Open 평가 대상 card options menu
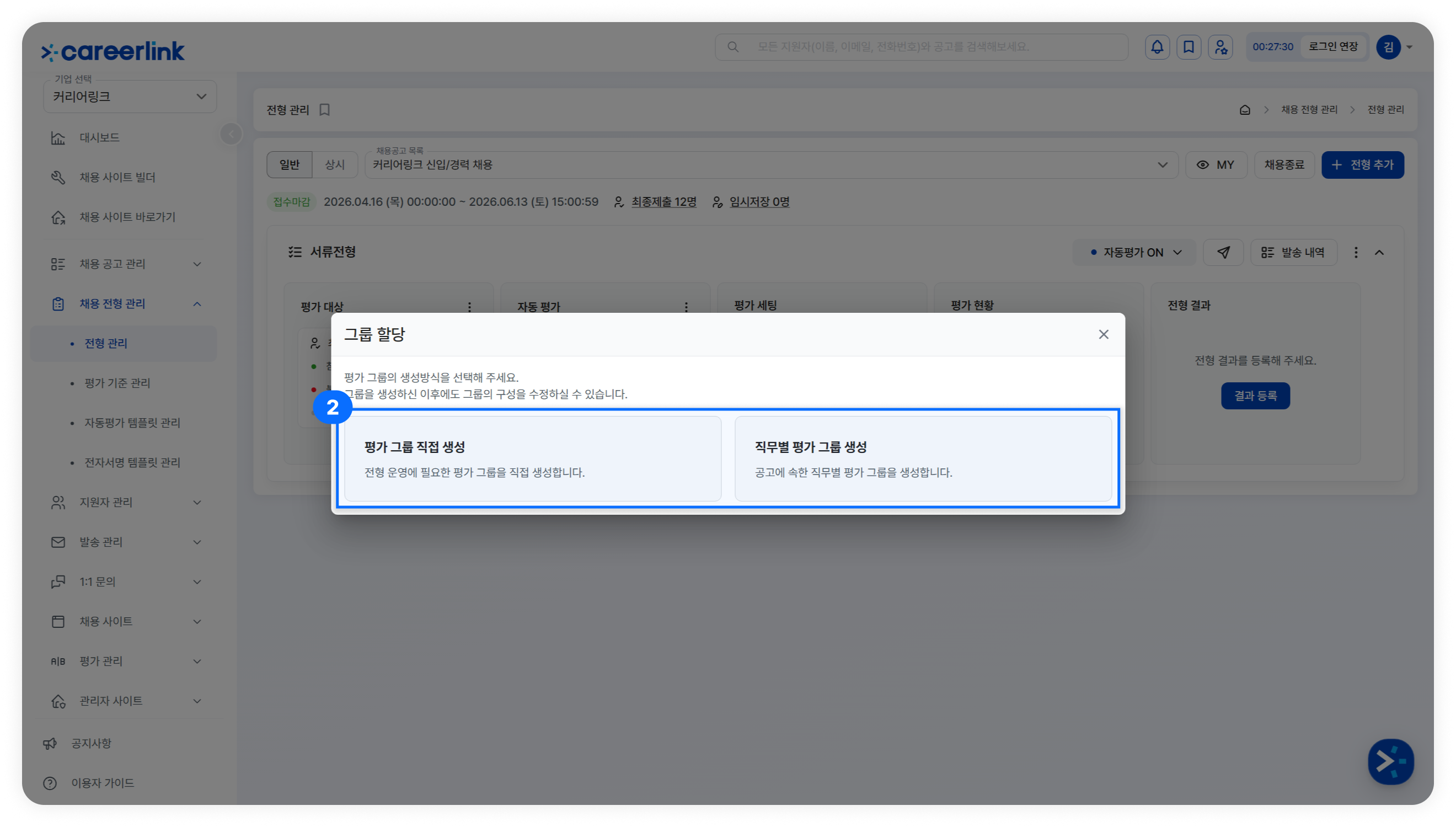Image resolution: width=1456 pixels, height=827 pixels. (469, 307)
